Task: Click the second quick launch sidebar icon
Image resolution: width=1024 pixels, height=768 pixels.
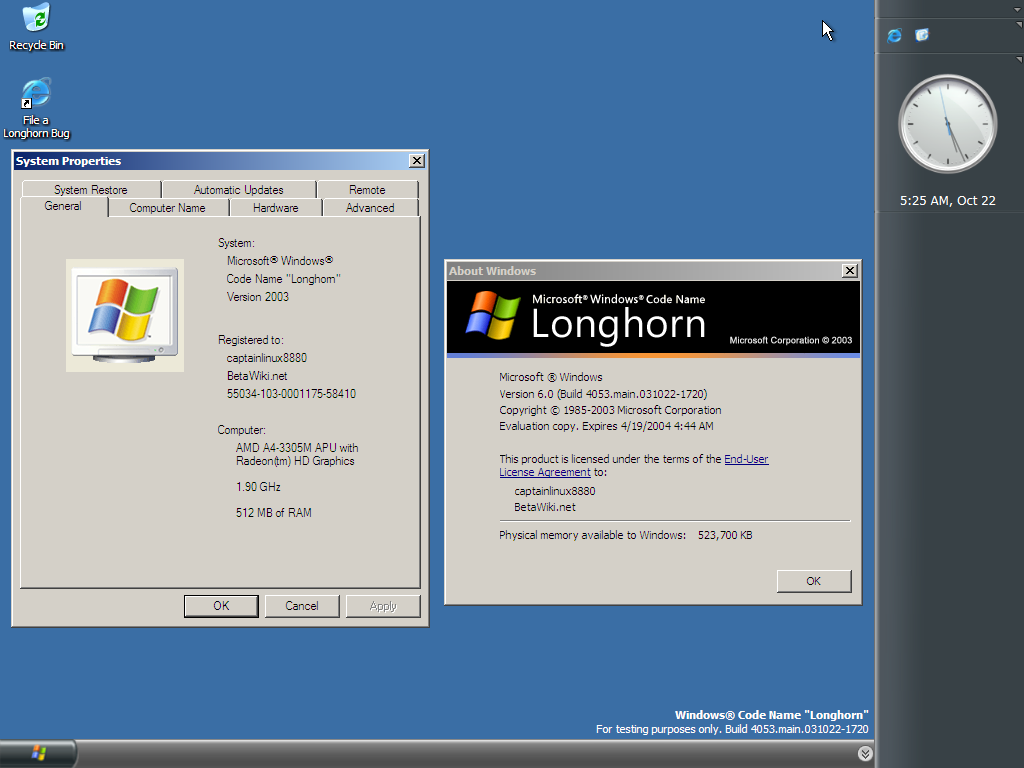Action: tap(922, 35)
